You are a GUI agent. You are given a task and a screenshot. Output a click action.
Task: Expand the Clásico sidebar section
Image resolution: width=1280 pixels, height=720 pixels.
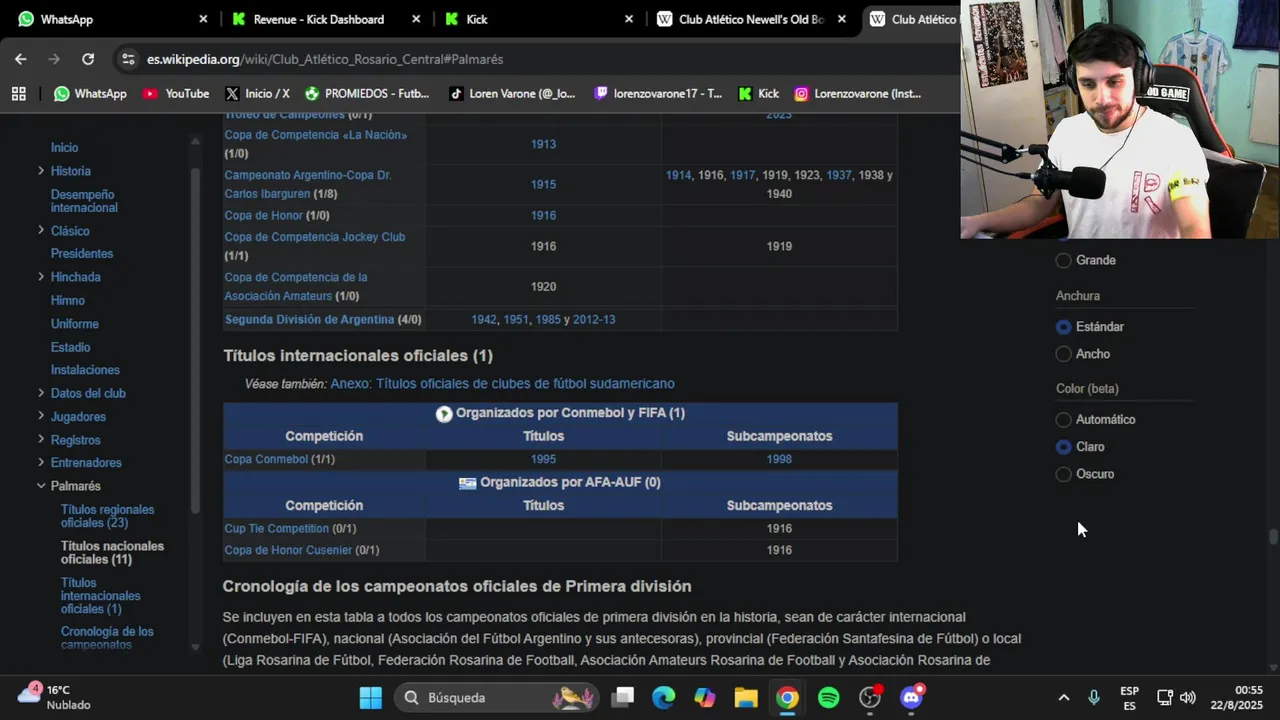(x=41, y=231)
